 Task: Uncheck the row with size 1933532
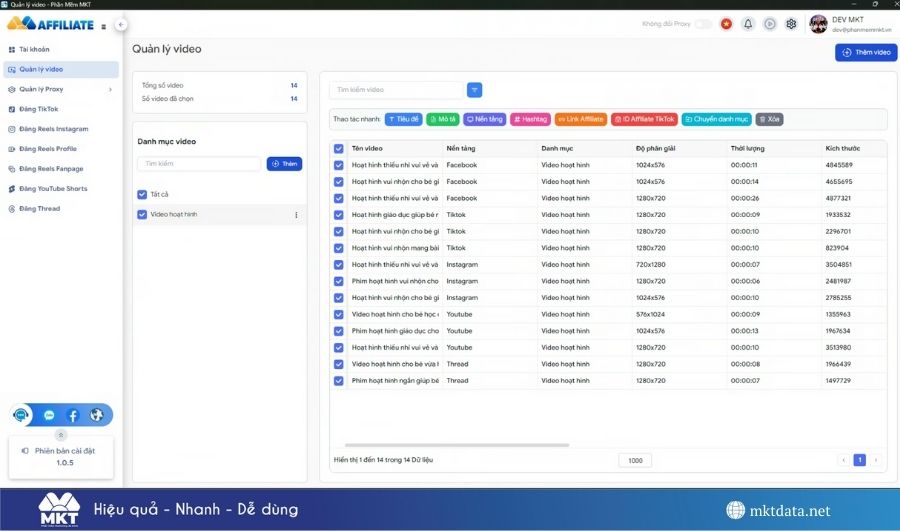coord(339,215)
